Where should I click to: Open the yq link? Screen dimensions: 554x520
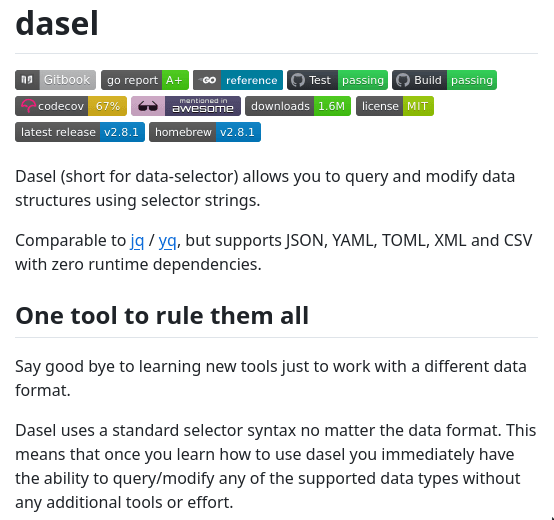[167, 241]
